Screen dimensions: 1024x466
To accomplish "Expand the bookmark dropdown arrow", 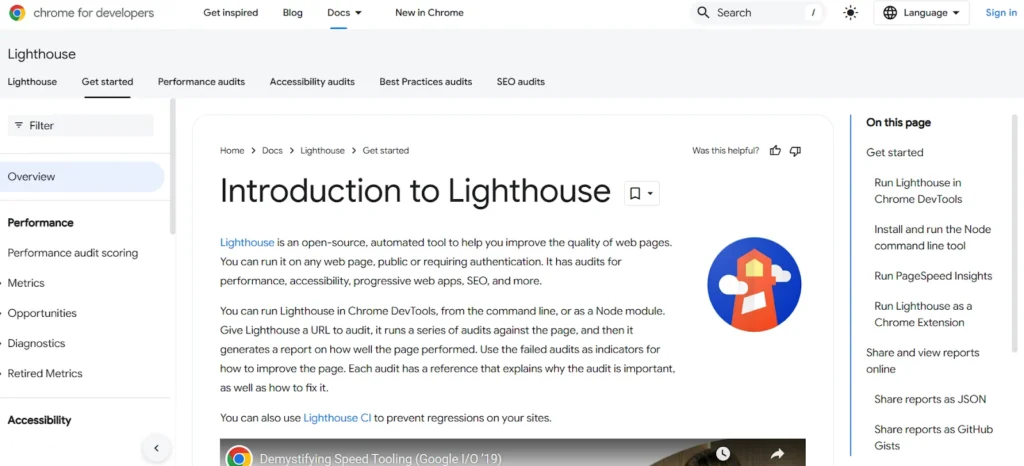I will click(650, 193).
